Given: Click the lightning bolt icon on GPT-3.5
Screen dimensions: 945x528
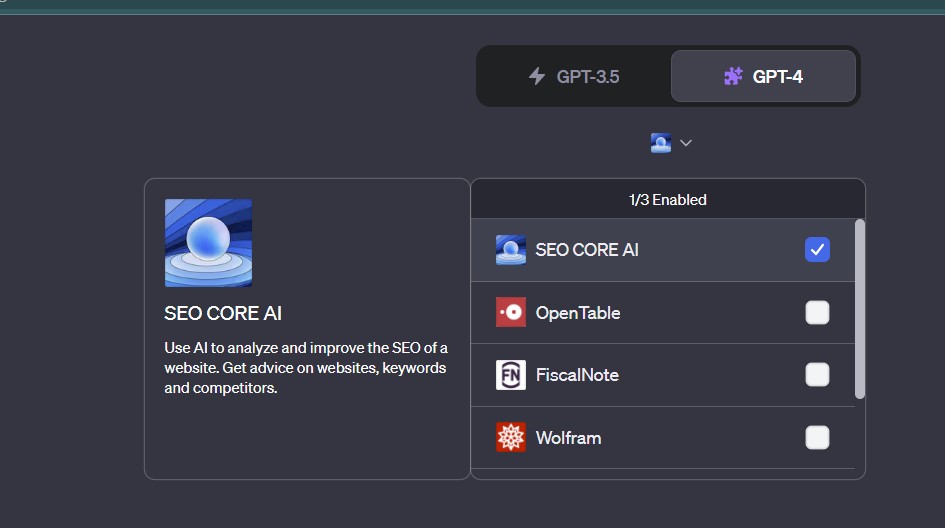Looking at the screenshot, I should tap(536, 77).
